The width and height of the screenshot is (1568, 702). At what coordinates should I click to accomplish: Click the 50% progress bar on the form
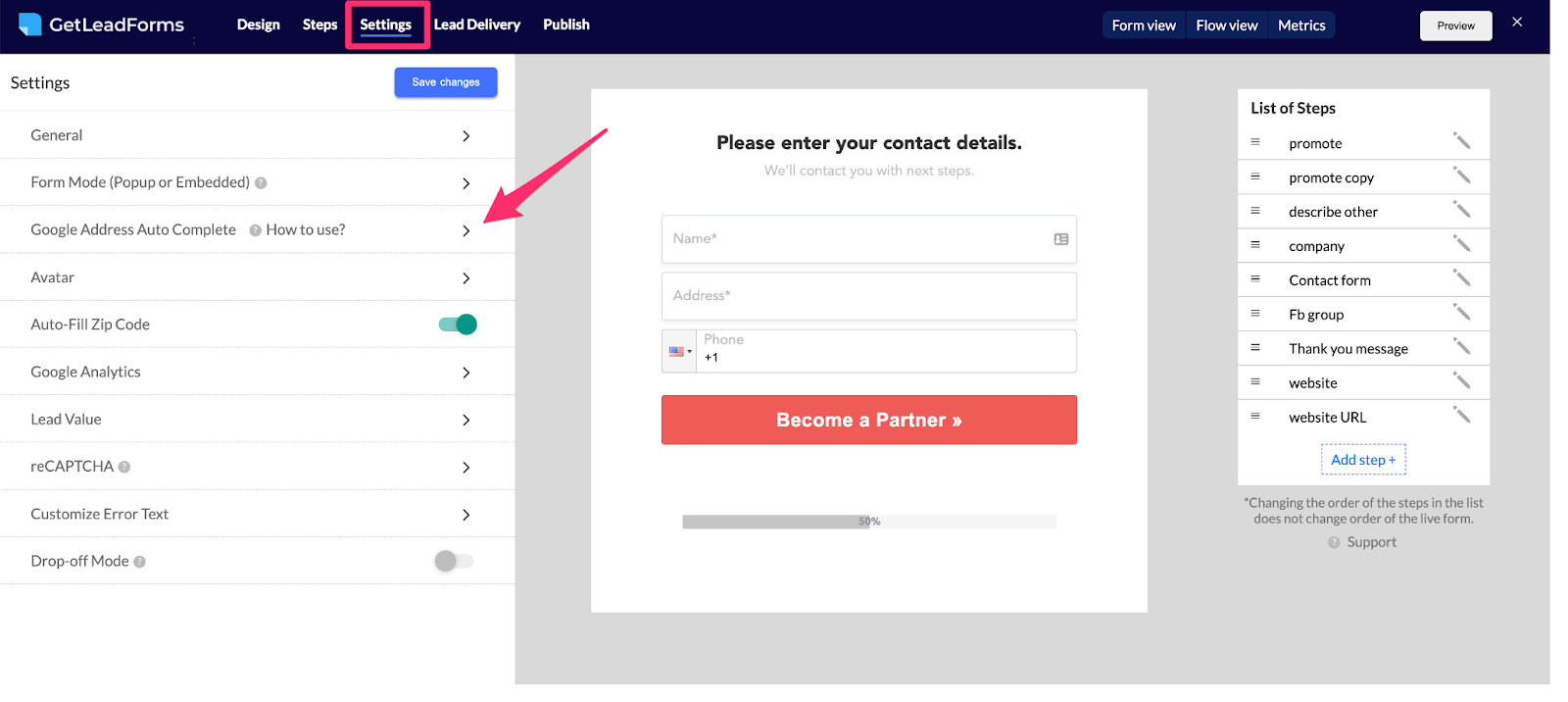coord(868,521)
